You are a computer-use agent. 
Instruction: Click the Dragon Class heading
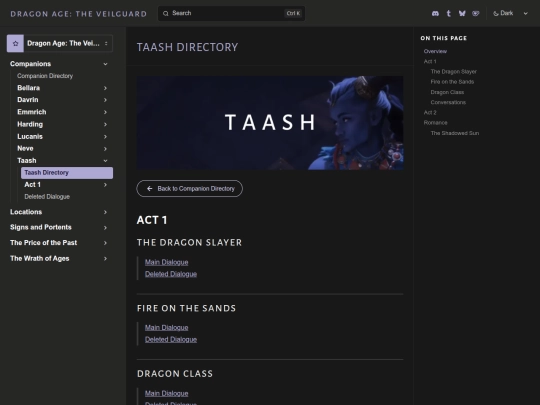(175, 374)
